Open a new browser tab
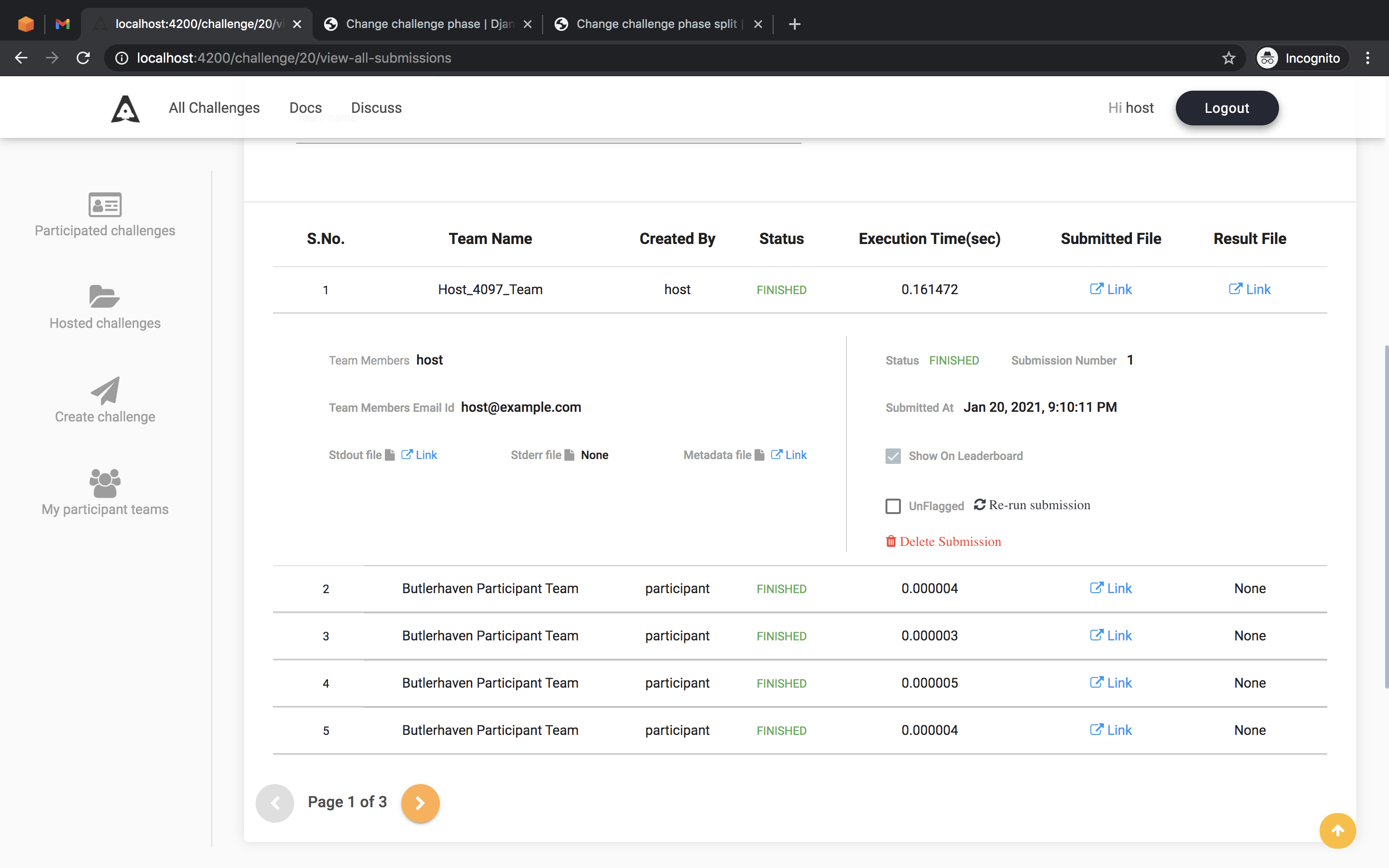 click(794, 24)
